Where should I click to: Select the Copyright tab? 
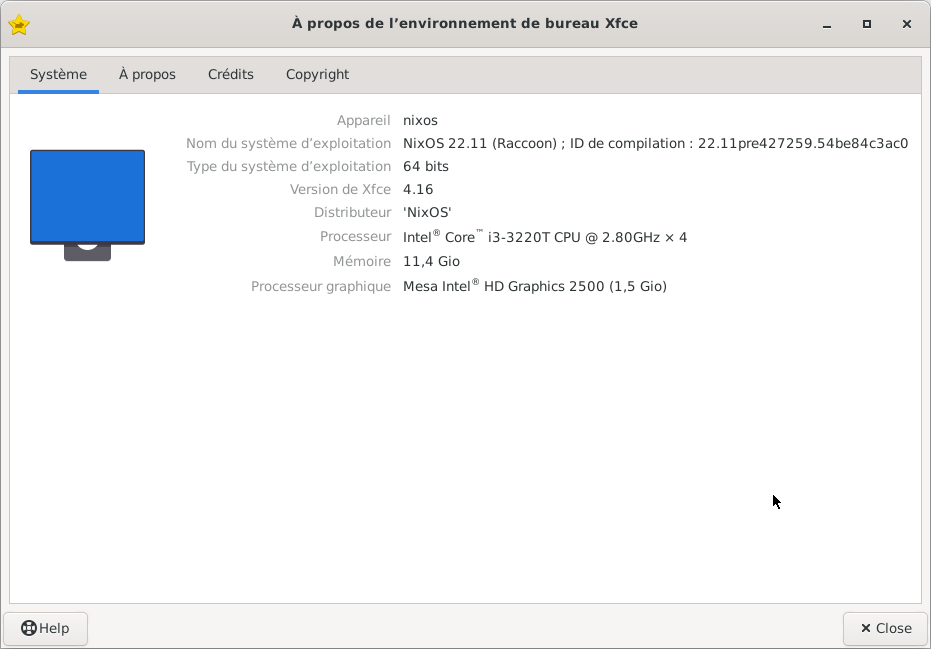pos(317,74)
